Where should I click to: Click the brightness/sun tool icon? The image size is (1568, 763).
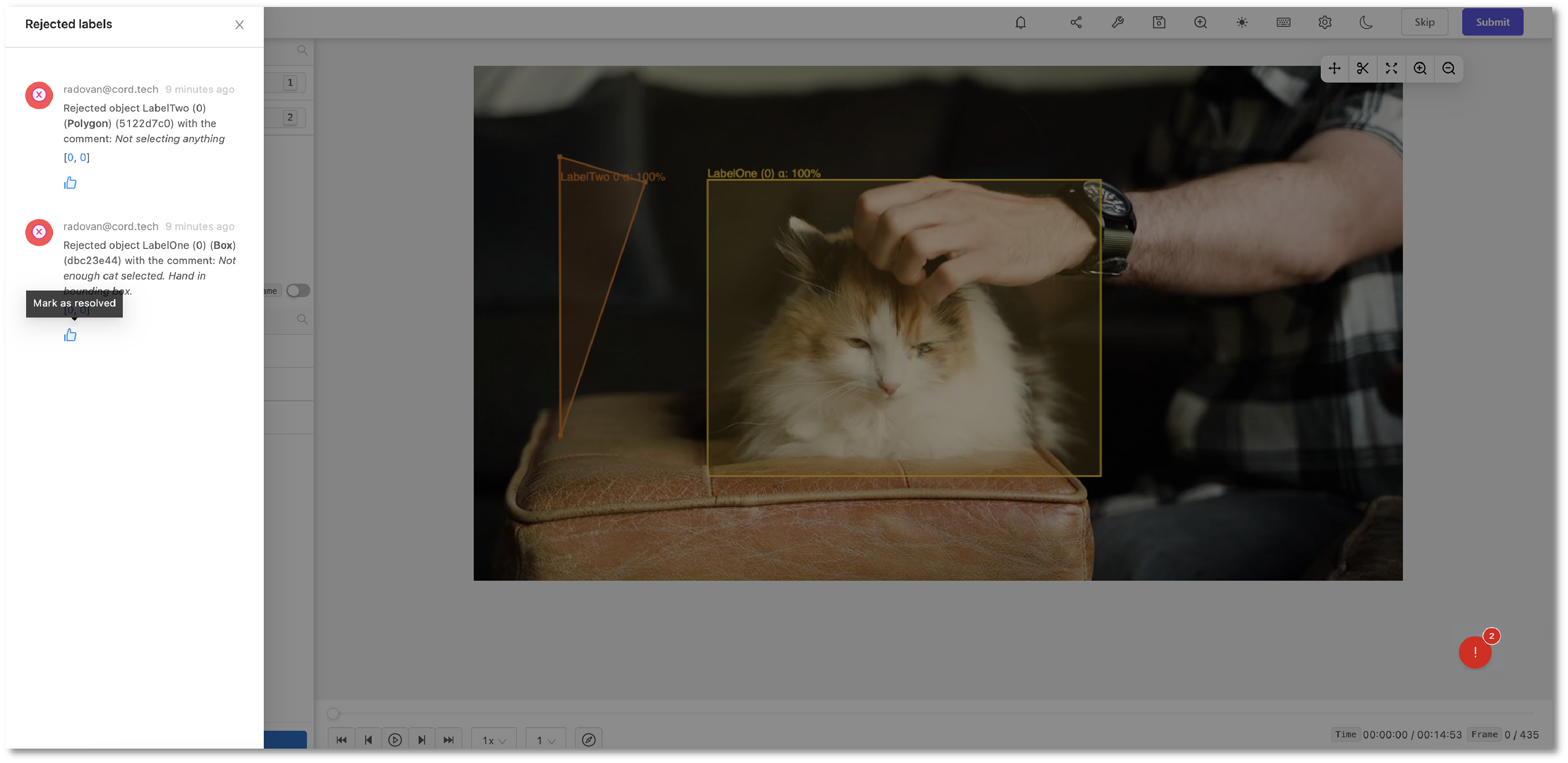point(1243,22)
